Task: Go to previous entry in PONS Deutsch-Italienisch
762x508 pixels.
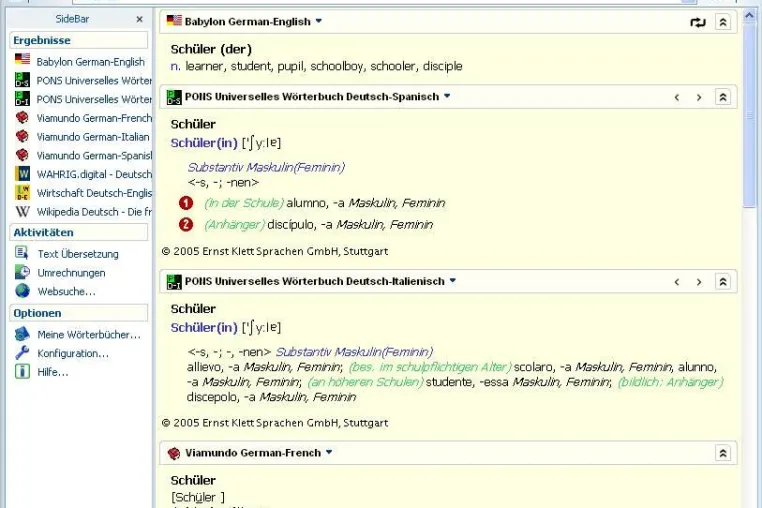Action: pos(676,282)
